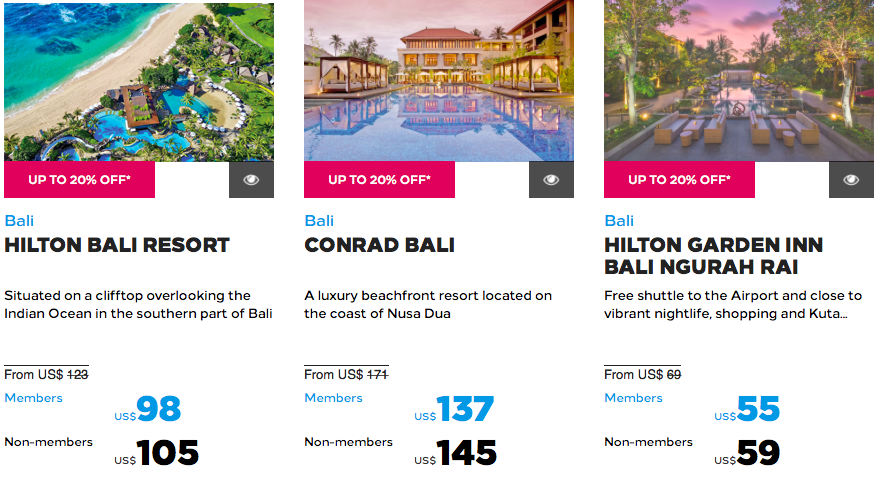This screenshot has height=486, width=877.
Task: Open the HILTON GARDEN INN BALI NGURAH RAI title
Action: pyautogui.click(x=714, y=256)
